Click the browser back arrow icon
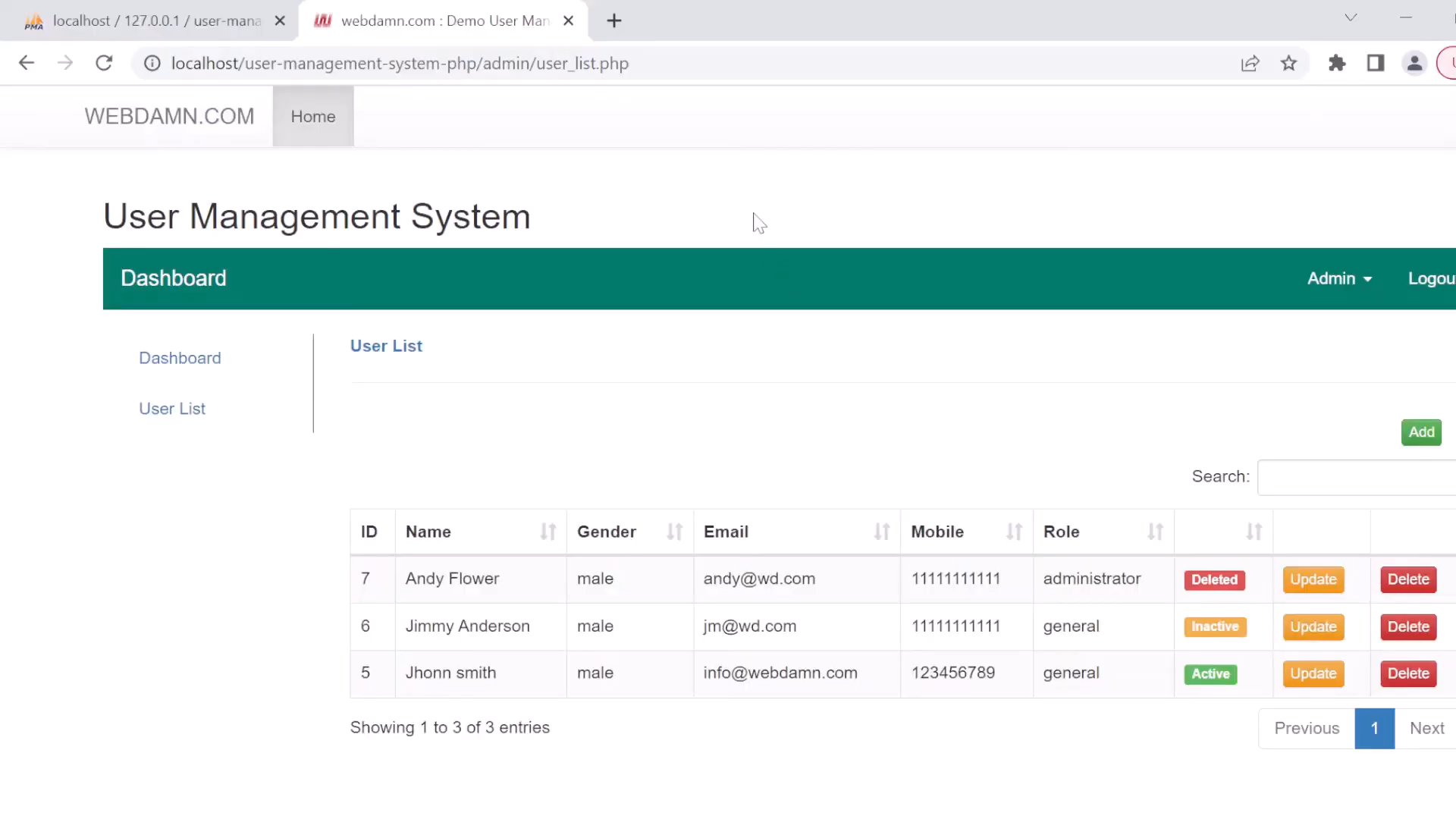Image resolution: width=1456 pixels, height=819 pixels. 27,63
